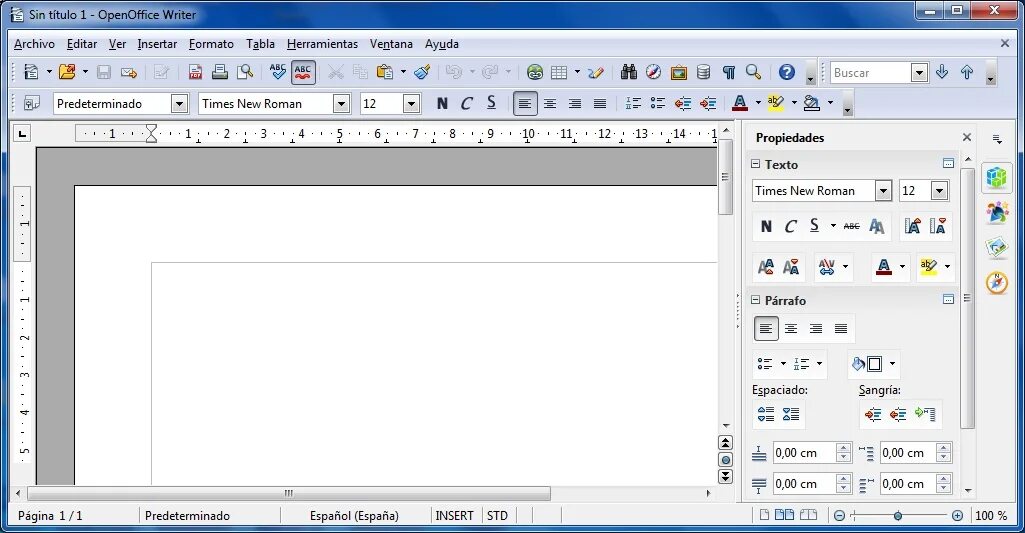Open the Ayuda menu
The height and width of the screenshot is (533, 1025).
[442, 44]
